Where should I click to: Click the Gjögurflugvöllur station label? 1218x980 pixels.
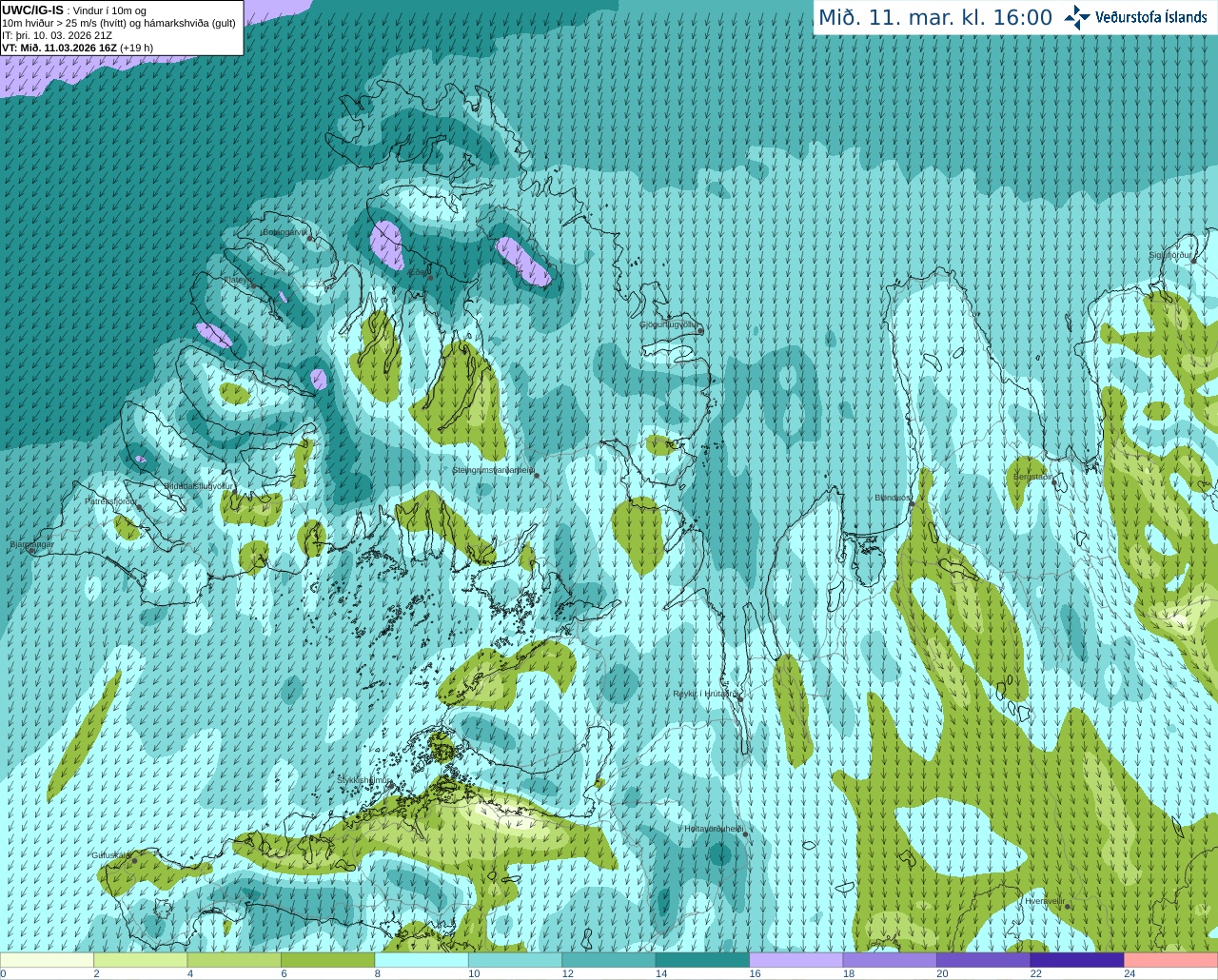tap(669, 324)
